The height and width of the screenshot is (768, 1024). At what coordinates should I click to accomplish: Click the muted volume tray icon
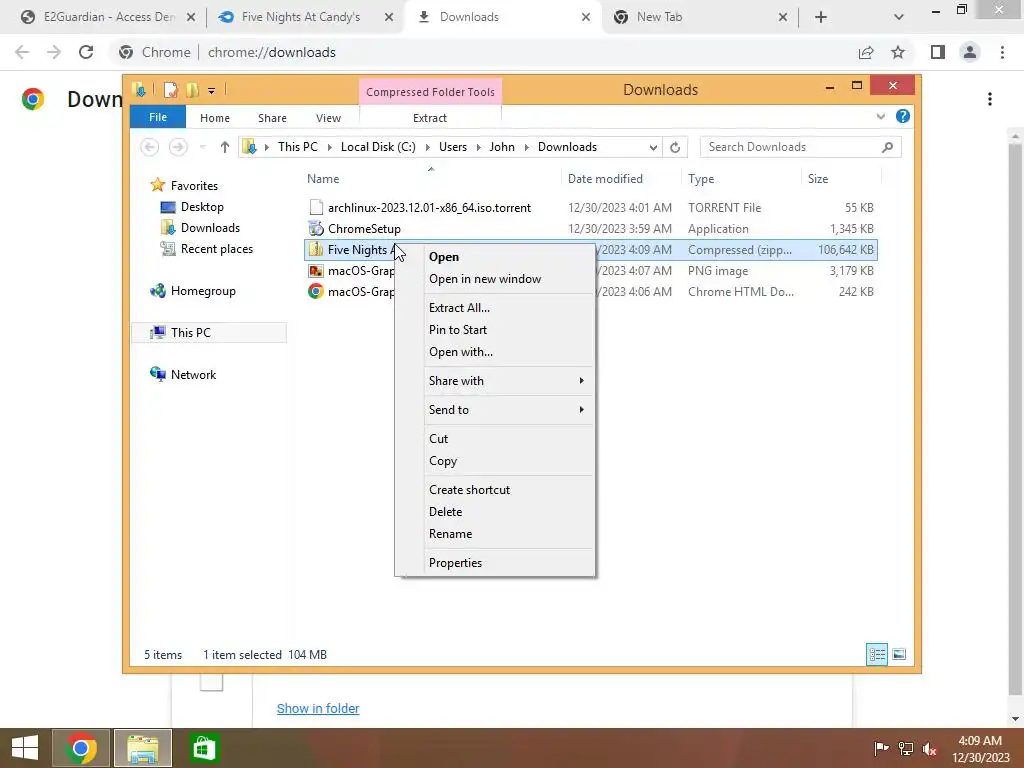930,748
